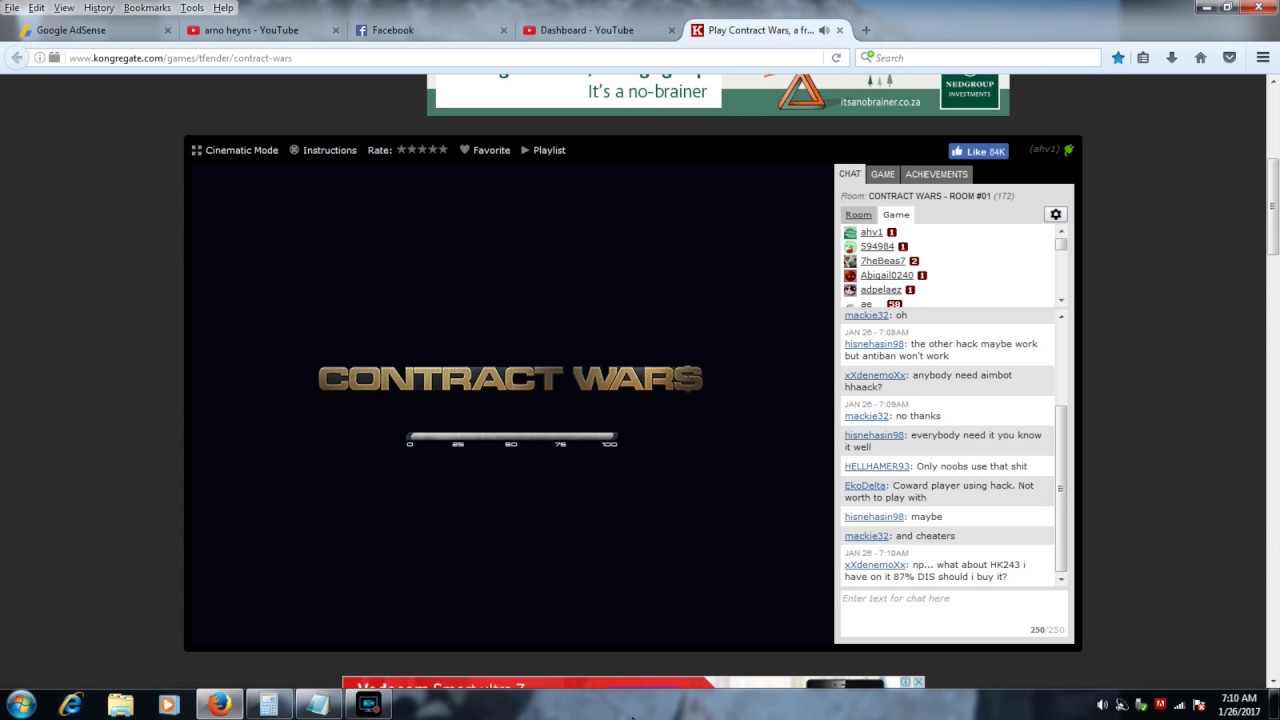
Task: Open the clock showing 7:10 AM
Action: pyautogui.click(x=1239, y=704)
